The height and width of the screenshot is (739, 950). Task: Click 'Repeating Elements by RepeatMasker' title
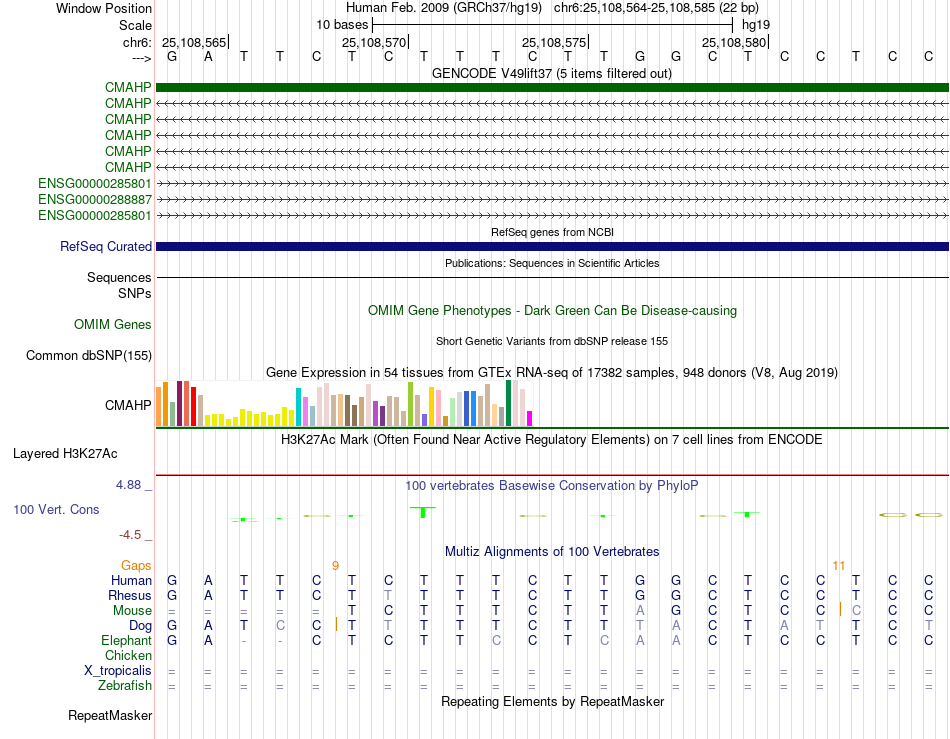tap(552, 701)
